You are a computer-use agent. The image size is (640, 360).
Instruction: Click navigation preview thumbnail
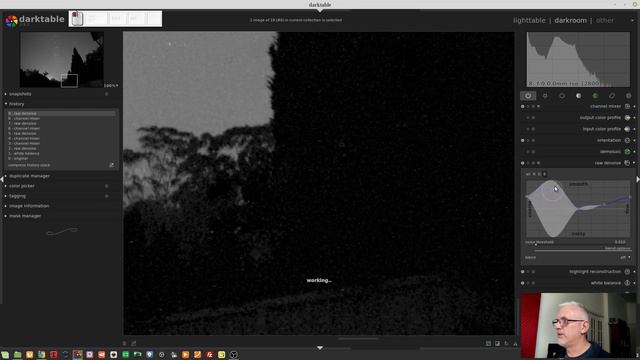point(62,60)
